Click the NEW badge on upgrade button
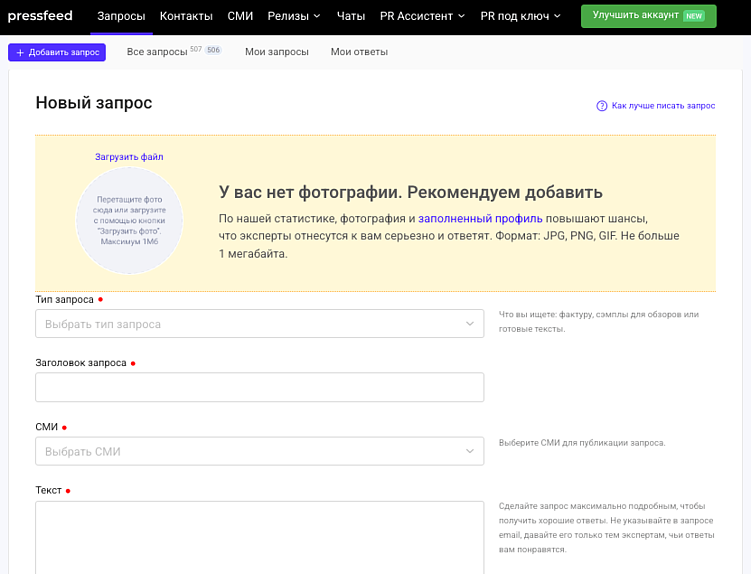Image resolution: width=751 pixels, height=574 pixels. tap(694, 16)
